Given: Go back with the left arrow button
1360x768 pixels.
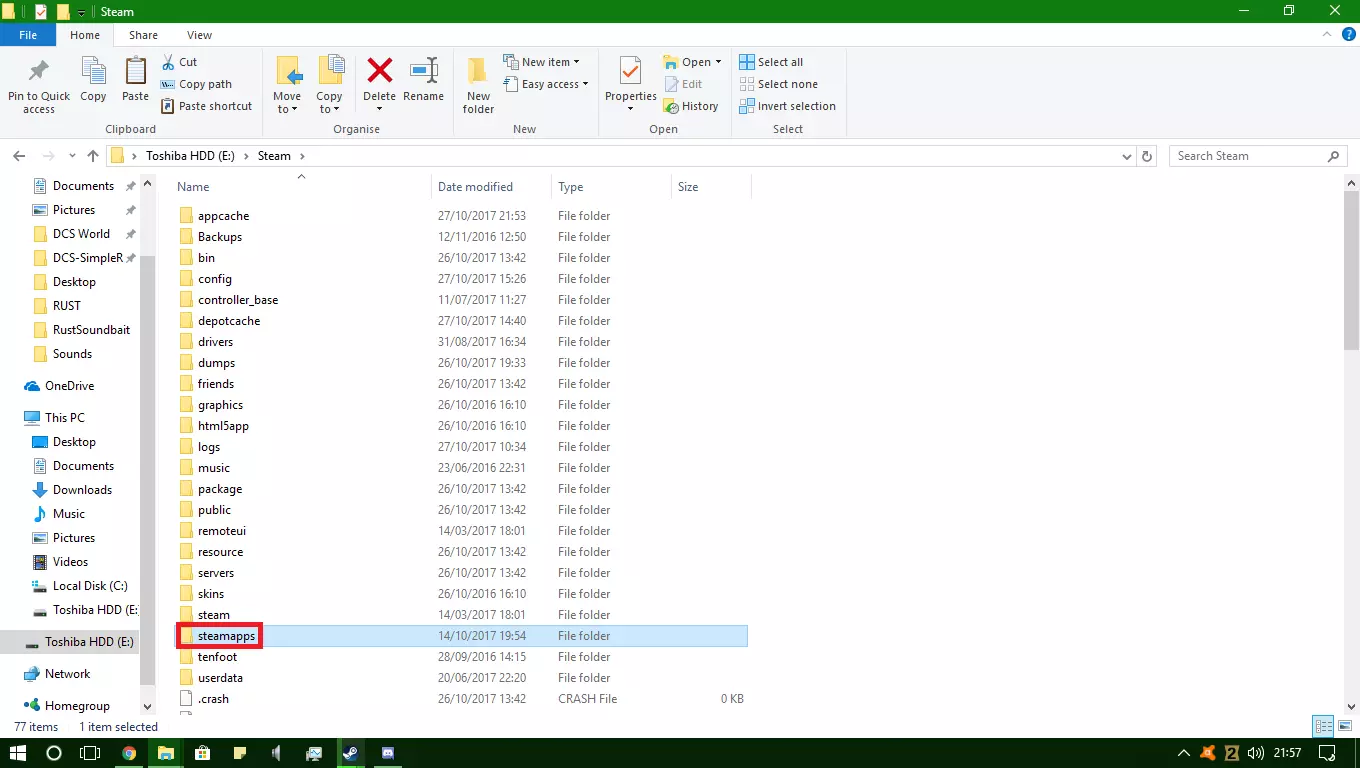Looking at the screenshot, I should point(19,156).
